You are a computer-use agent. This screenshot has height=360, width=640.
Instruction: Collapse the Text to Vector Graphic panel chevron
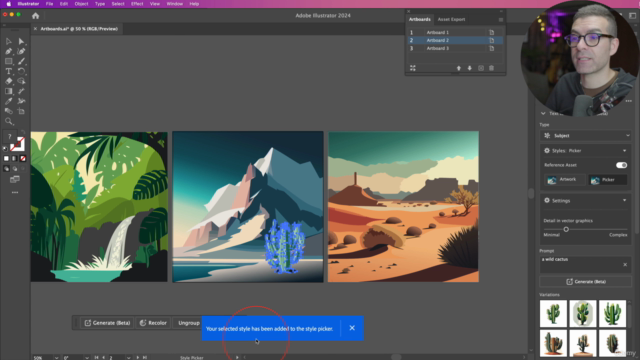[x=543, y=113]
